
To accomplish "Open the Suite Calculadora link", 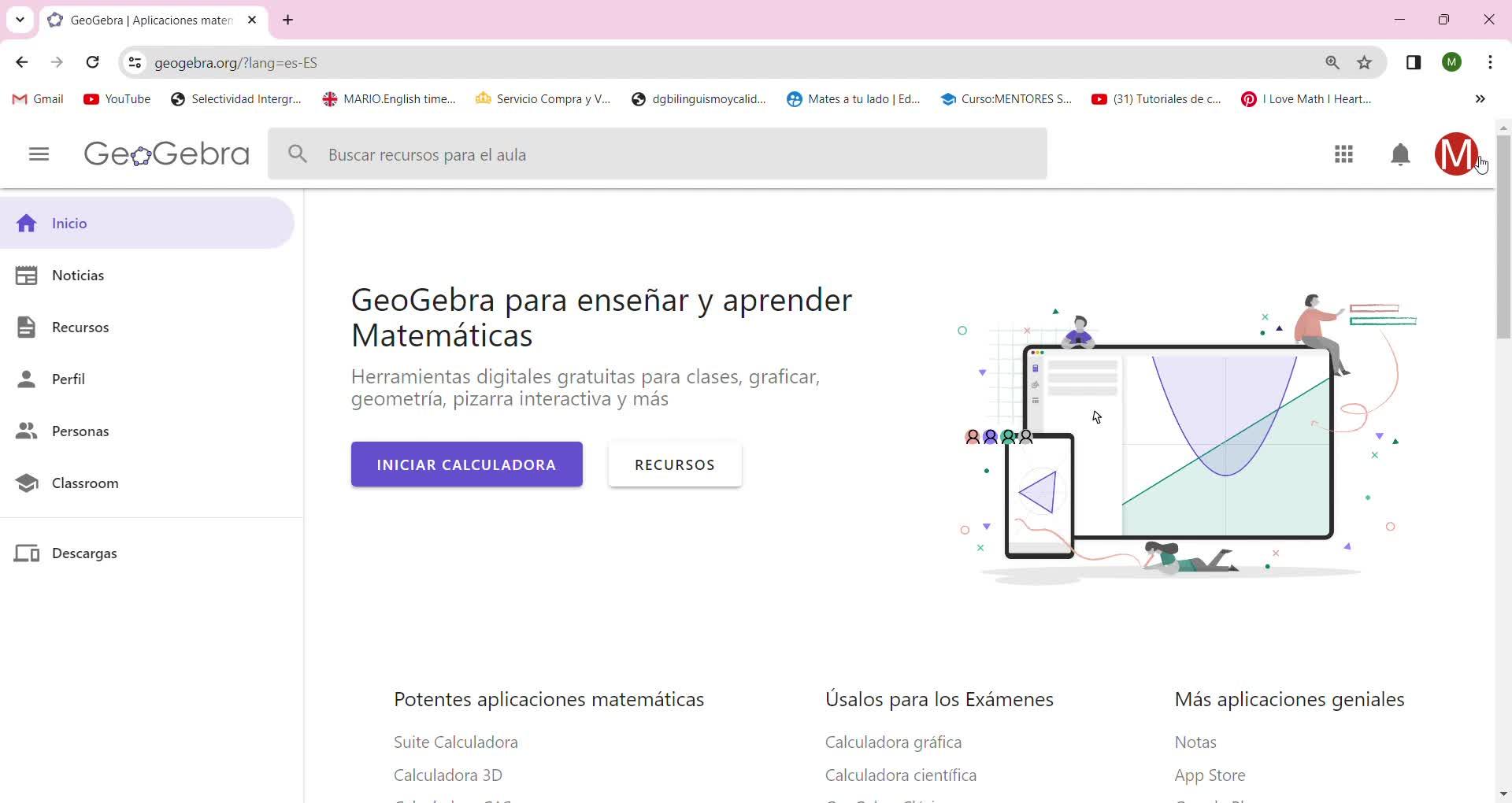I will click(x=456, y=742).
